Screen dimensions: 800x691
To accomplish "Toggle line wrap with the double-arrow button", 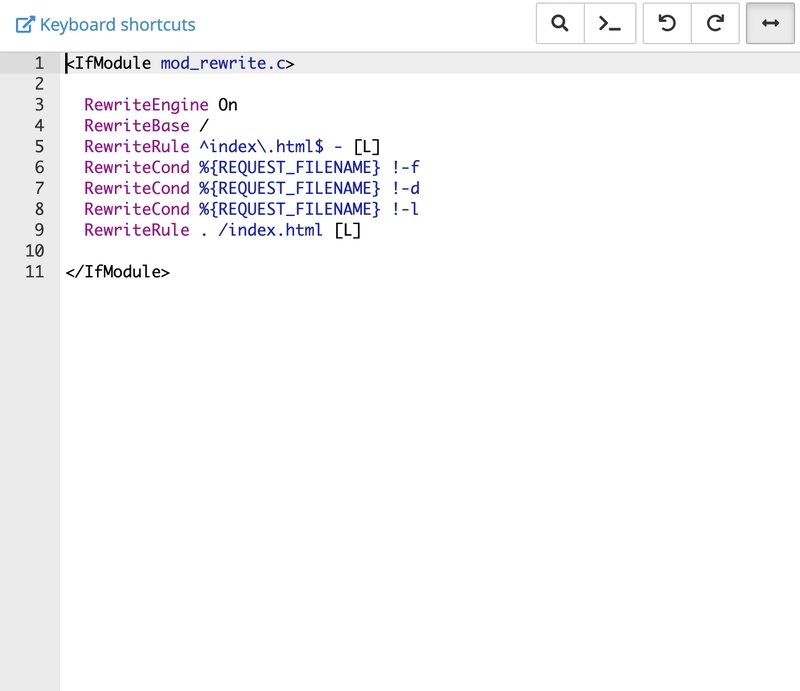I will (770, 23).
